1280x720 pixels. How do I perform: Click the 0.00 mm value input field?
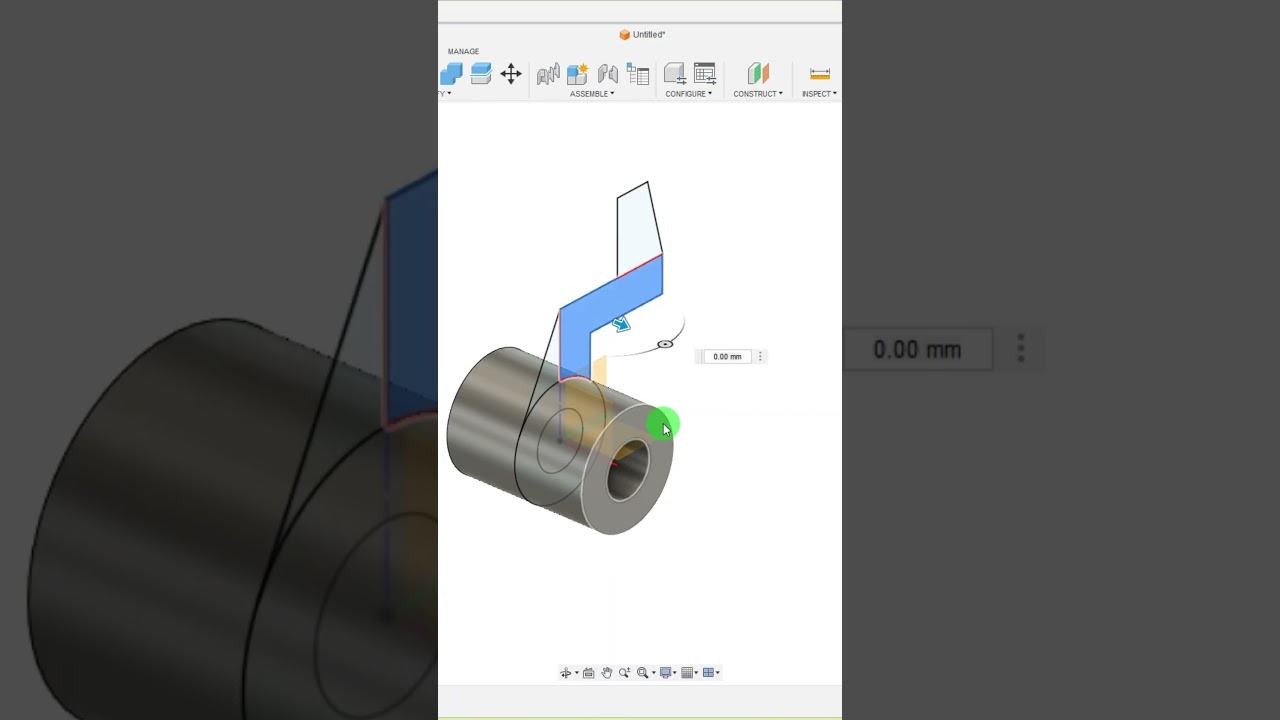(727, 357)
